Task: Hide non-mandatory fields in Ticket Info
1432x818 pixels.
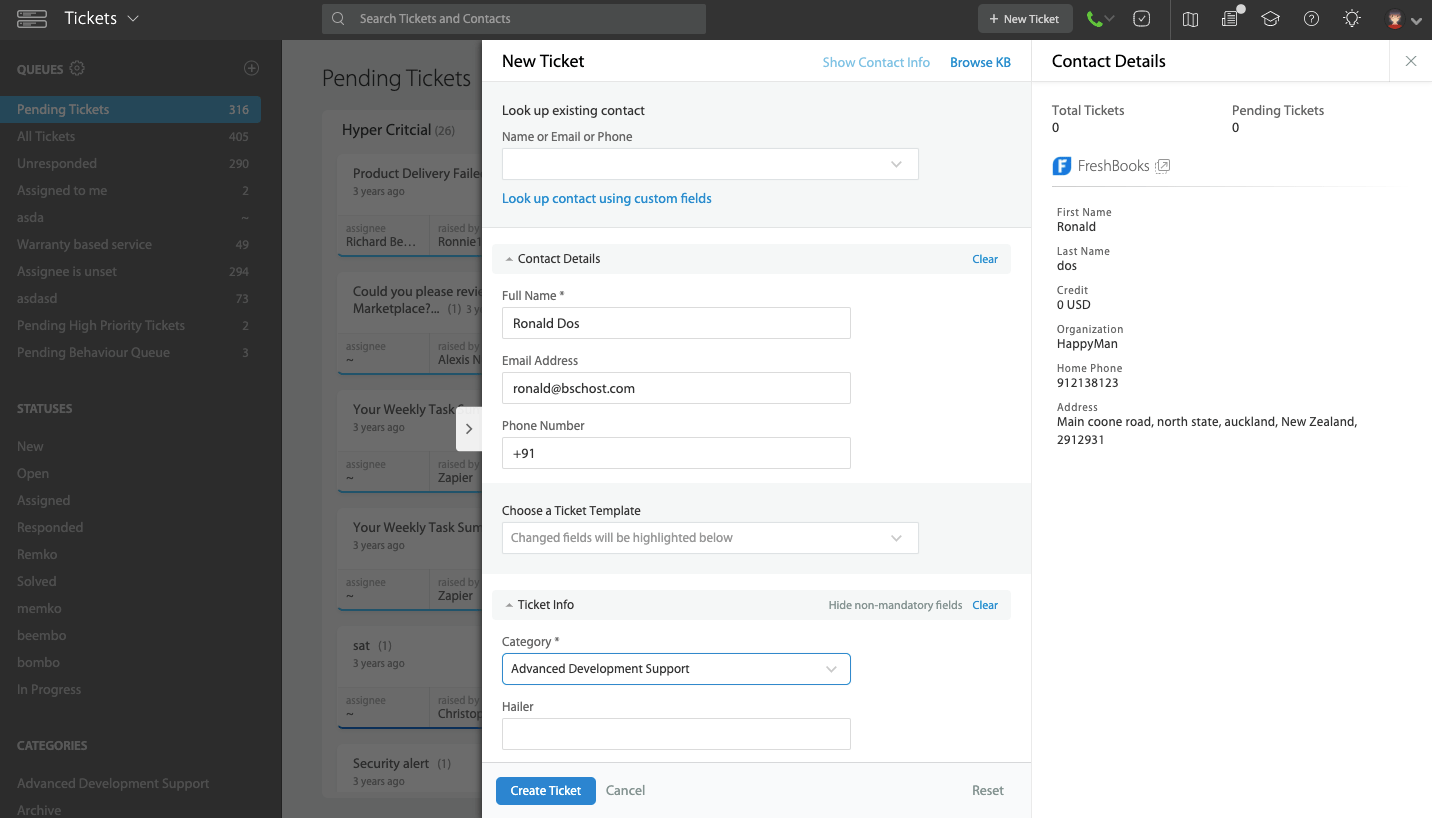Action: coord(895,605)
